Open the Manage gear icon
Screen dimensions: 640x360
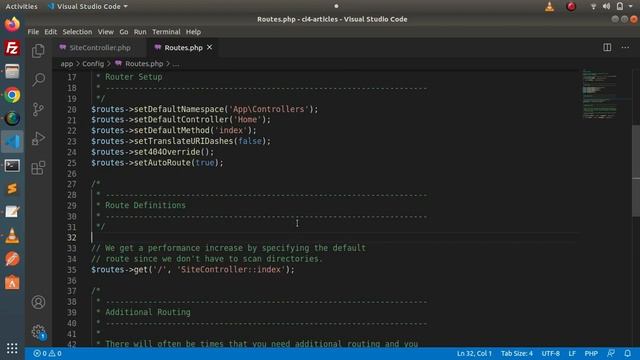(x=38, y=331)
